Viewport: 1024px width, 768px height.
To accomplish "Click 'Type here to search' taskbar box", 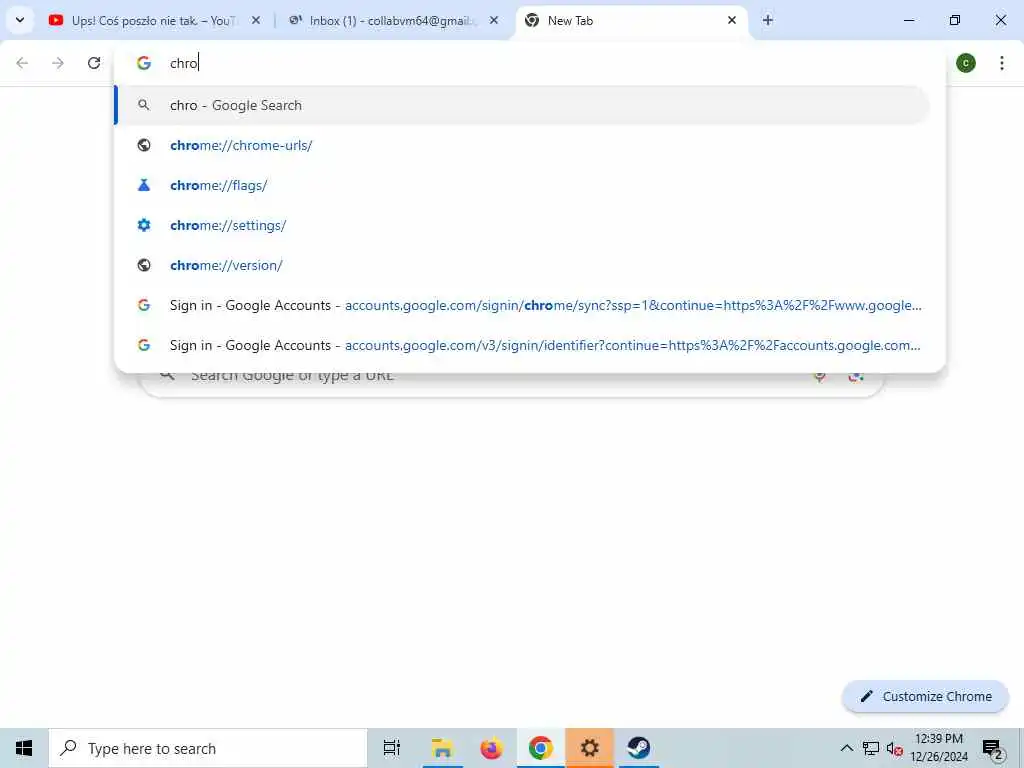I will coord(208,748).
